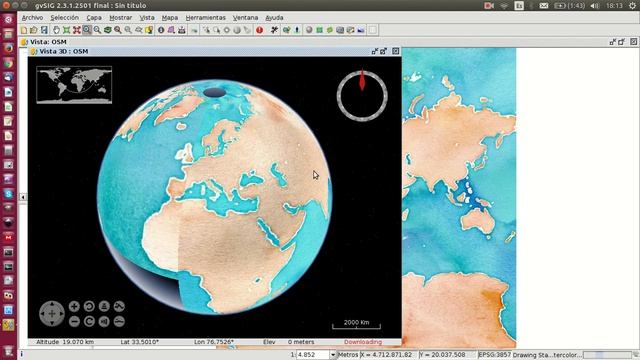Open the Mapa menu

click(170, 18)
